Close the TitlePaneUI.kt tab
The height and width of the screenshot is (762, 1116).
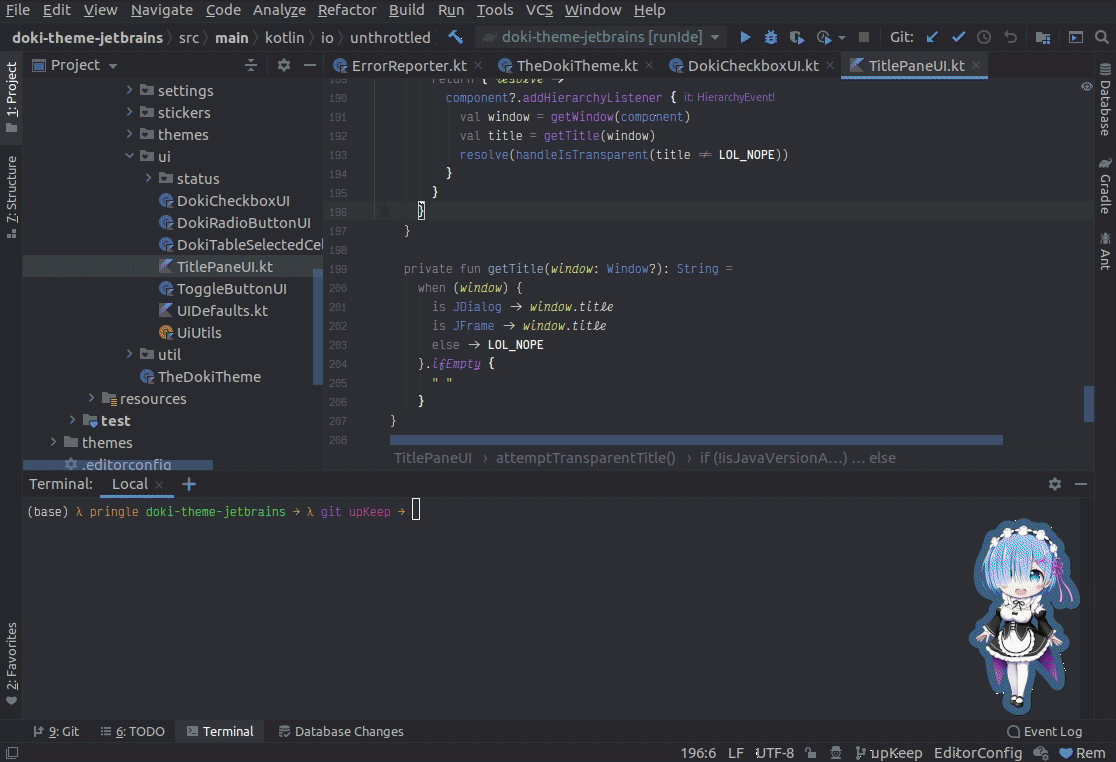click(976, 65)
